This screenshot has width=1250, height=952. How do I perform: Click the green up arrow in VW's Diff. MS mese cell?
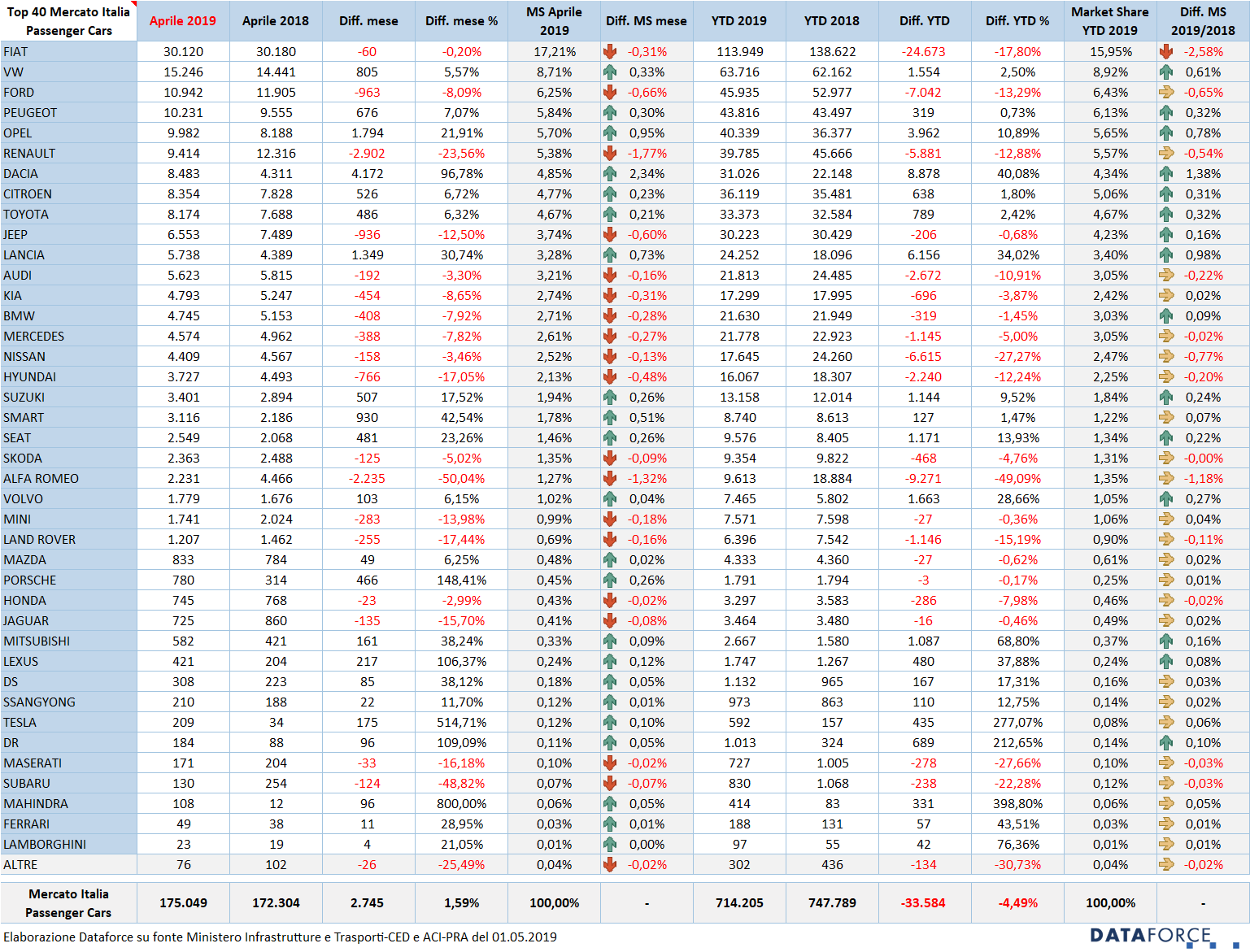(610, 72)
